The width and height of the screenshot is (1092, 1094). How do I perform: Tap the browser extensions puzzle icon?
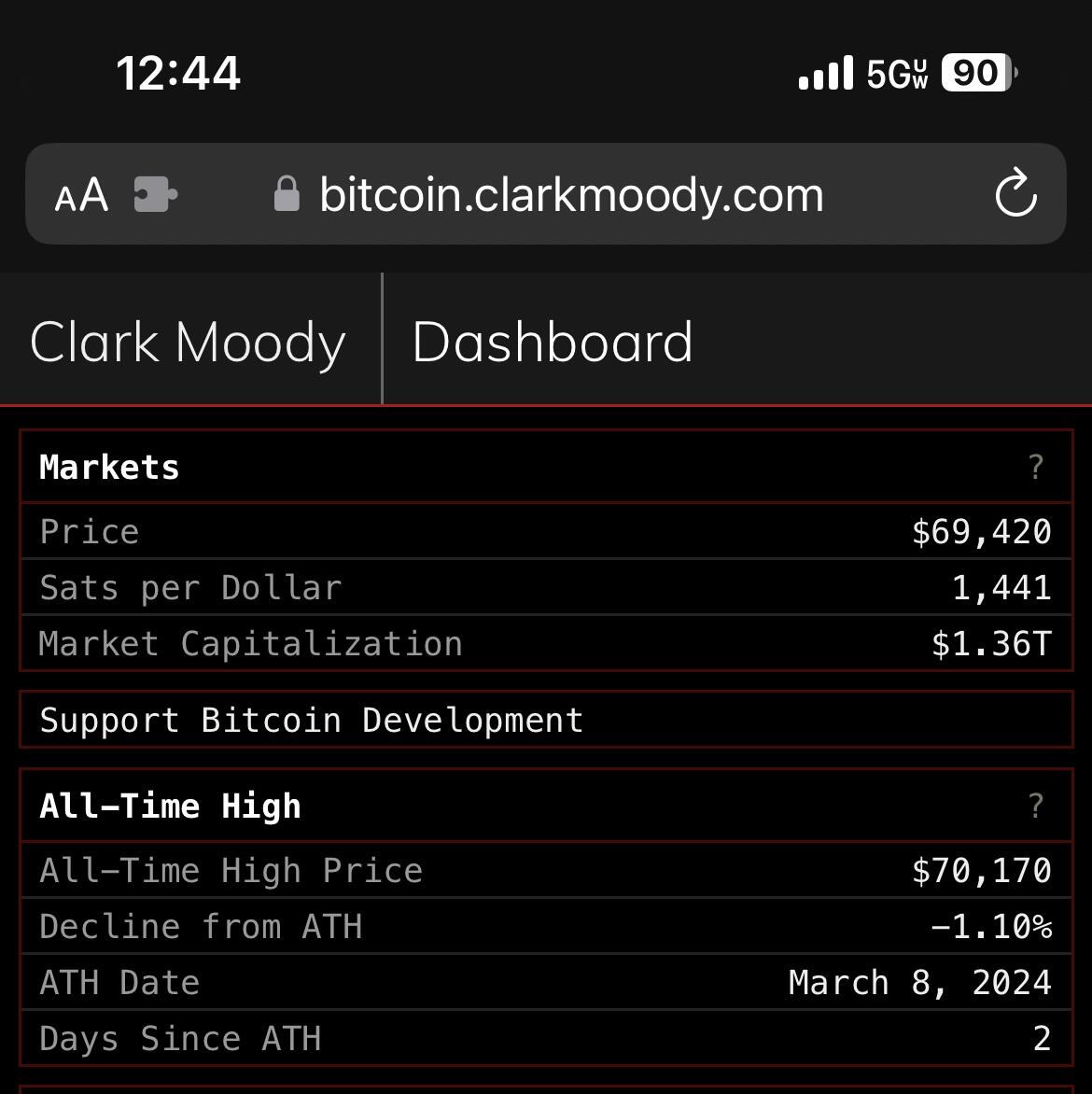coord(156,194)
